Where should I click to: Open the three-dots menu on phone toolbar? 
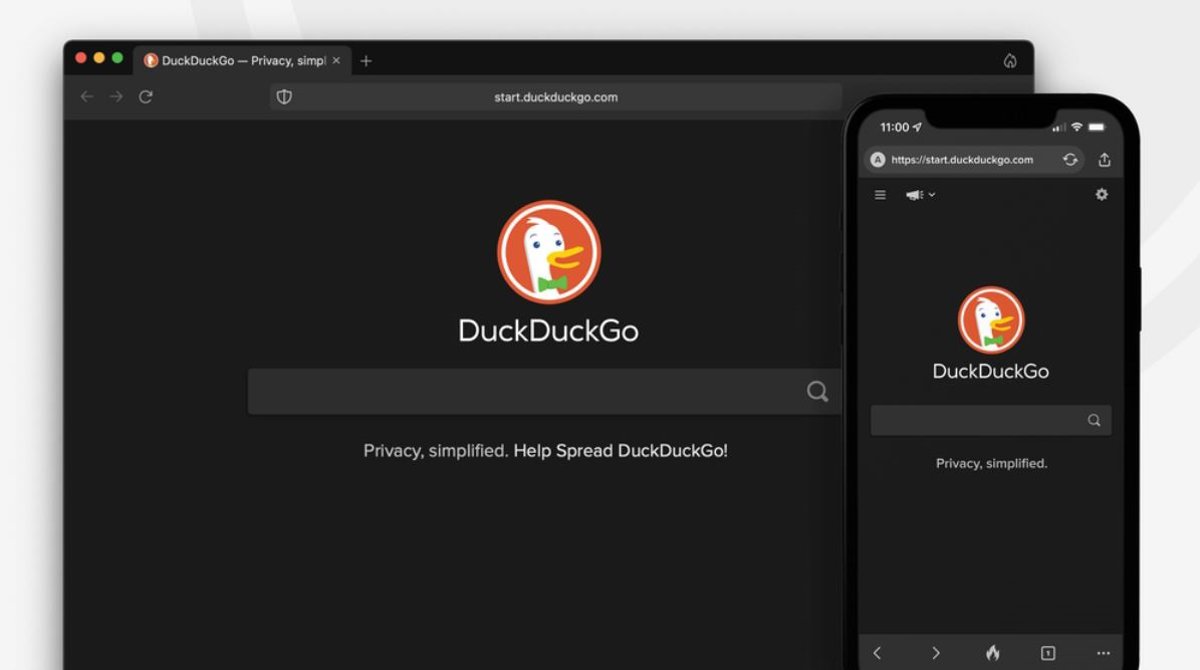(1103, 652)
